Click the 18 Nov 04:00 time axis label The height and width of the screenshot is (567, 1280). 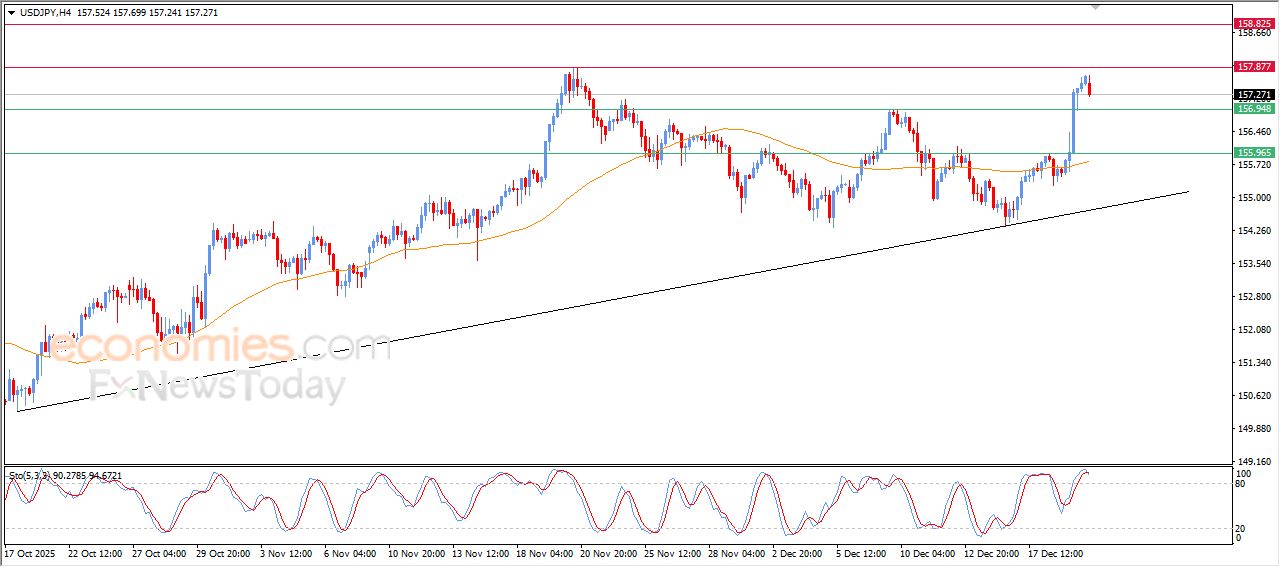[543, 552]
